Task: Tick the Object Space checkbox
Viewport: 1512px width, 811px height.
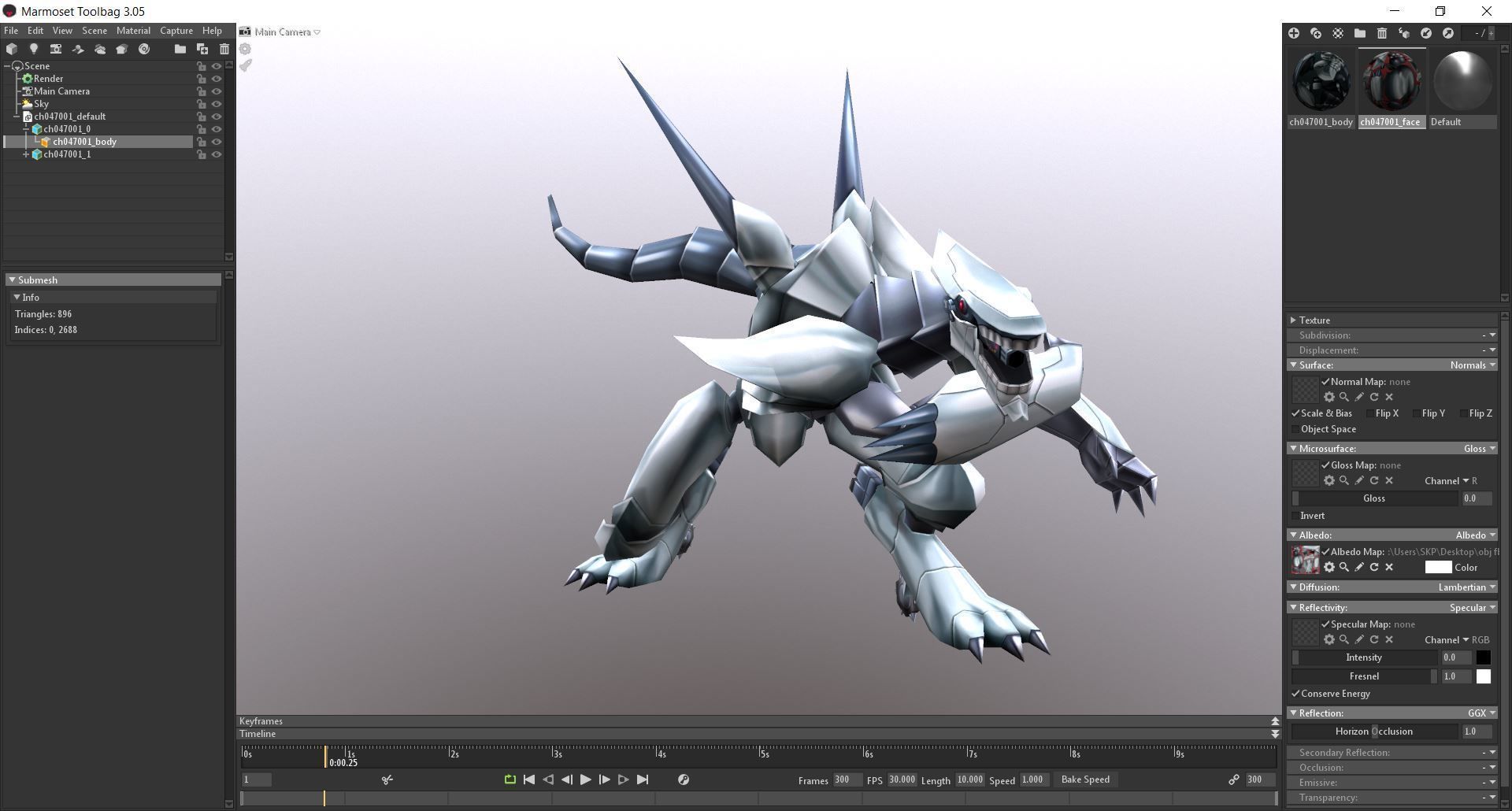Action: 1295,429
